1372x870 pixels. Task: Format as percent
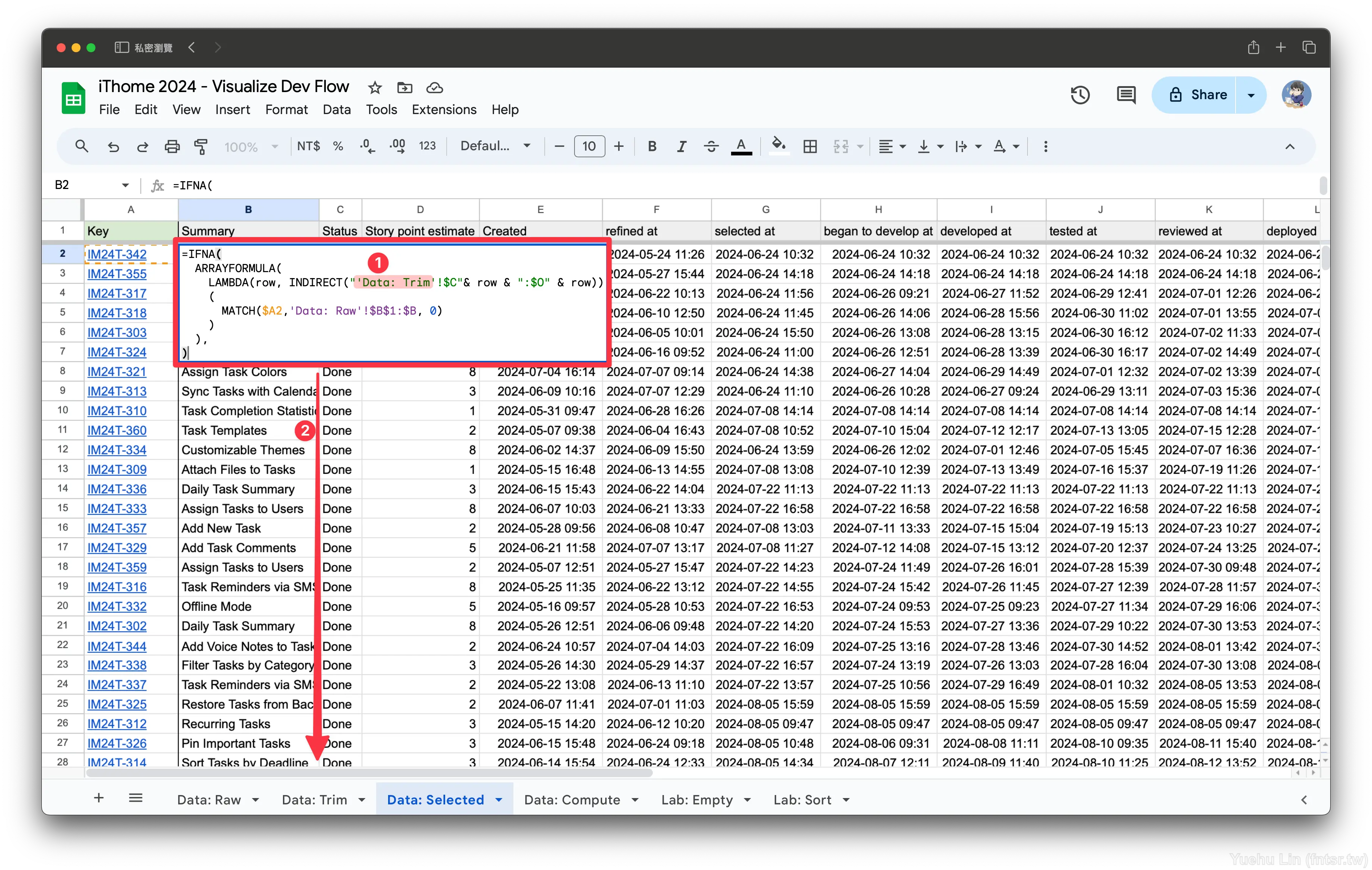point(338,146)
